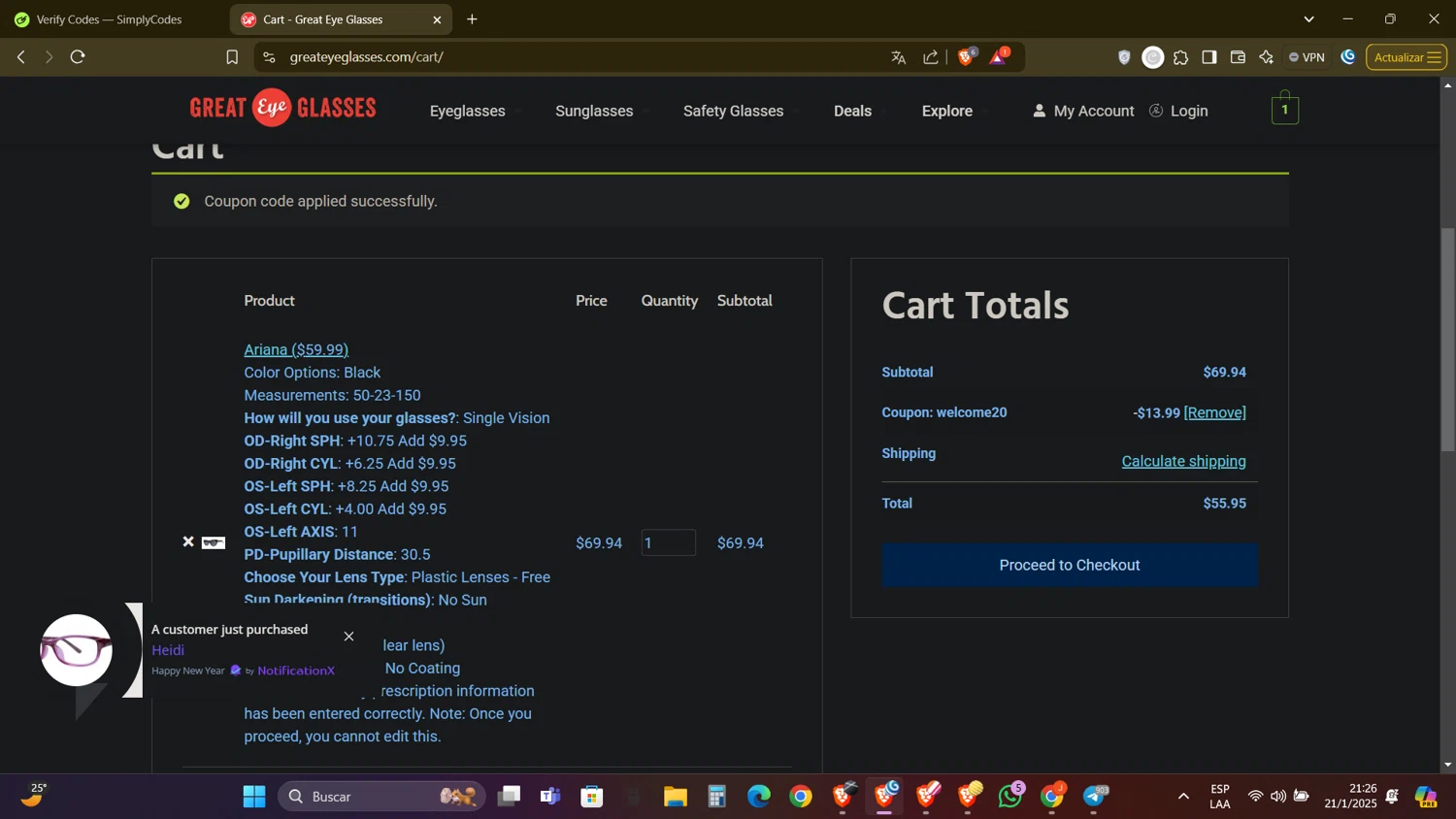The height and width of the screenshot is (819, 1456).
Task: Click the Login link
Action: (x=1178, y=111)
